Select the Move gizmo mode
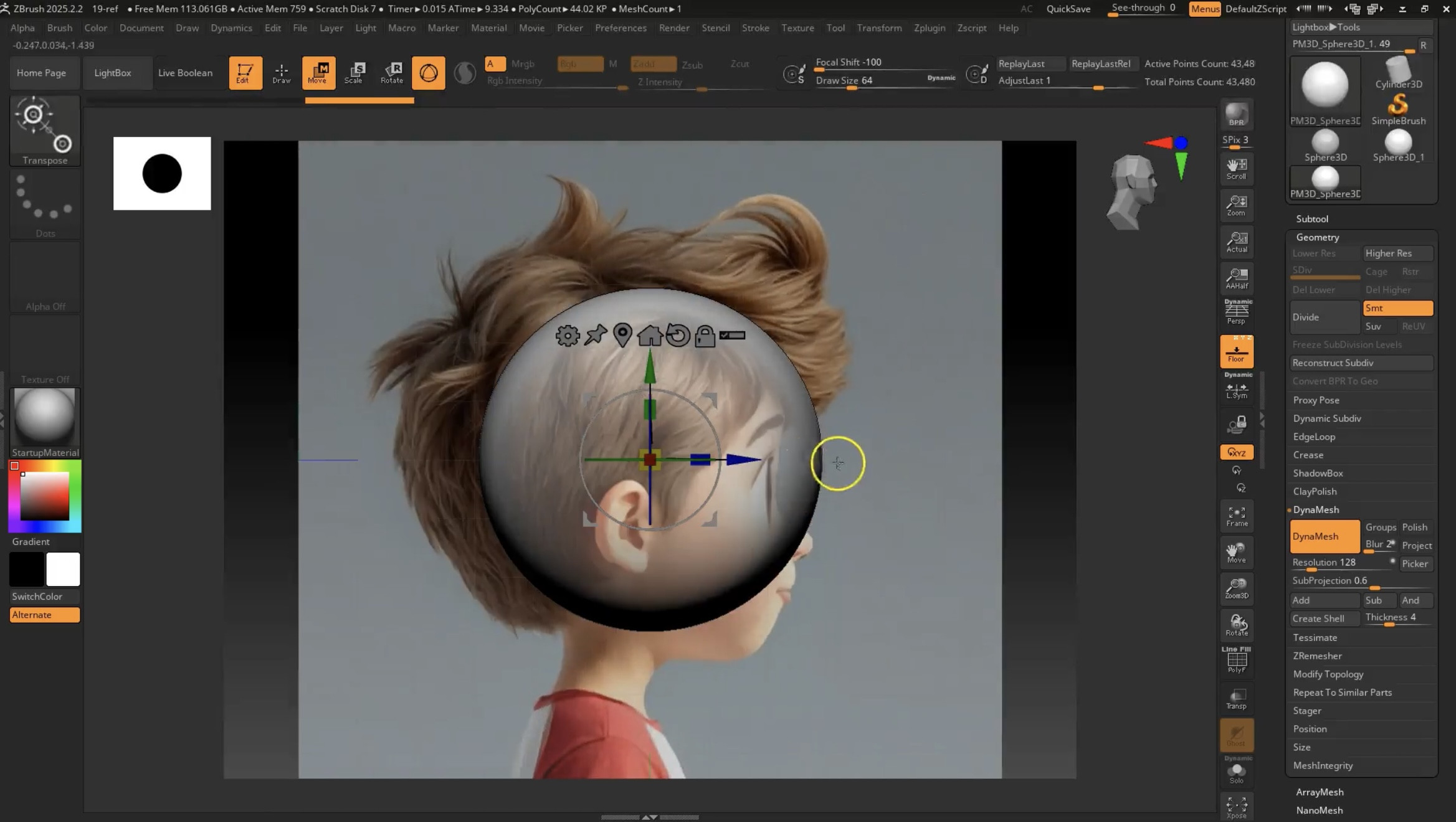This screenshot has height=822, width=1456. coord(318,73)
